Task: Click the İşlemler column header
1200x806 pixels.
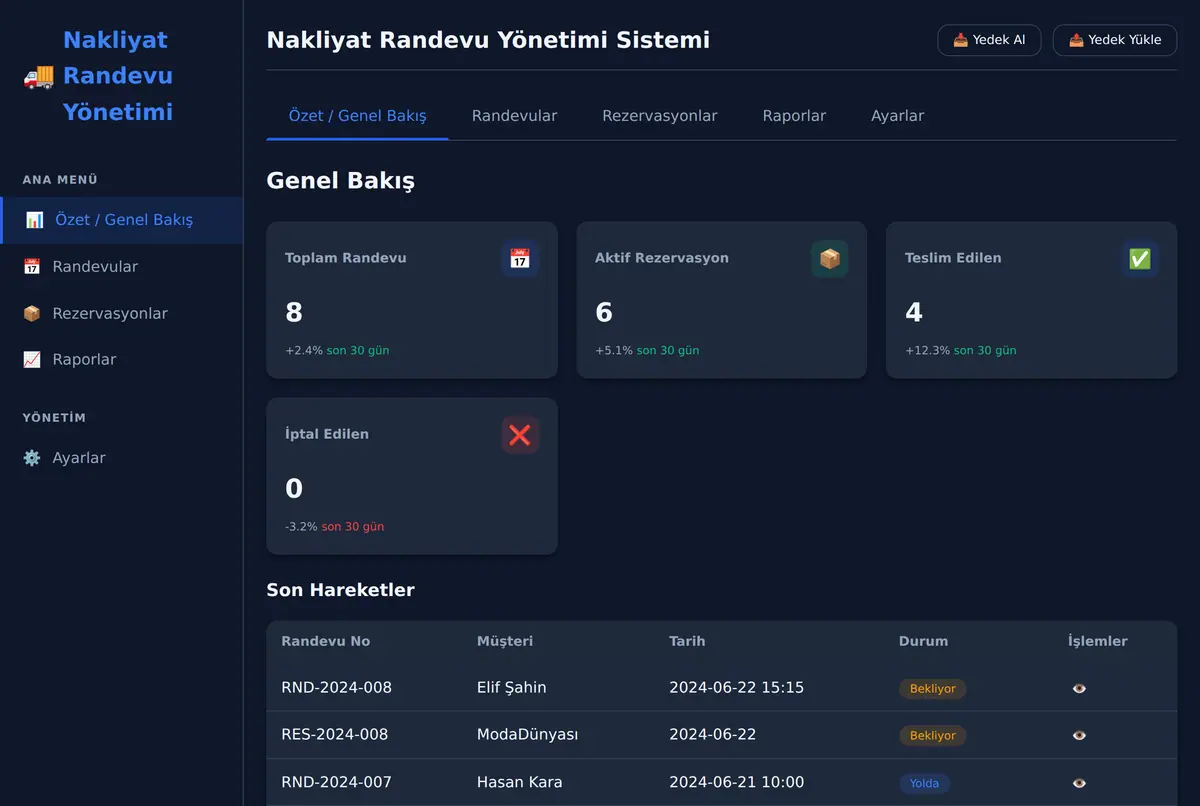Action: (1098, 641)
